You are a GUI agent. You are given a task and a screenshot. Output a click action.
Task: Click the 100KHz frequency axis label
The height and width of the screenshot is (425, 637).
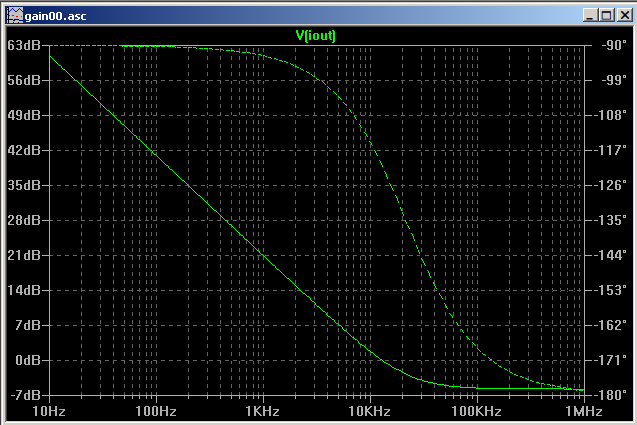[x=476, y=412]
